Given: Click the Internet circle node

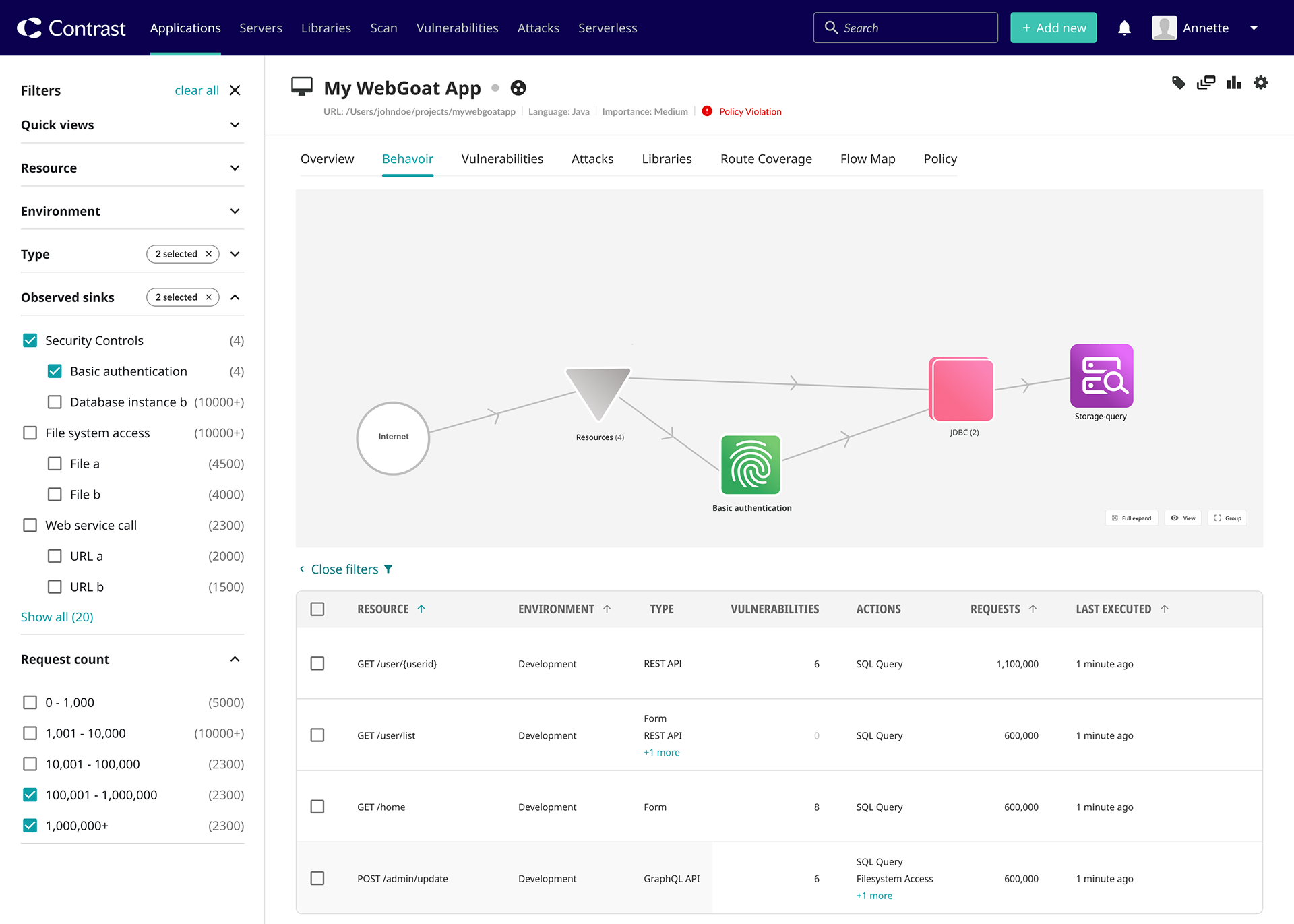Looking at the screenshot, I should tap(393, 438).
